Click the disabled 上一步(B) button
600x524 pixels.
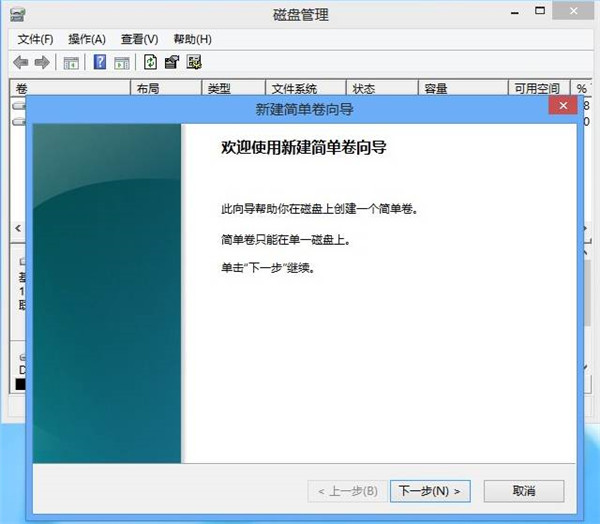pos(347,491)
